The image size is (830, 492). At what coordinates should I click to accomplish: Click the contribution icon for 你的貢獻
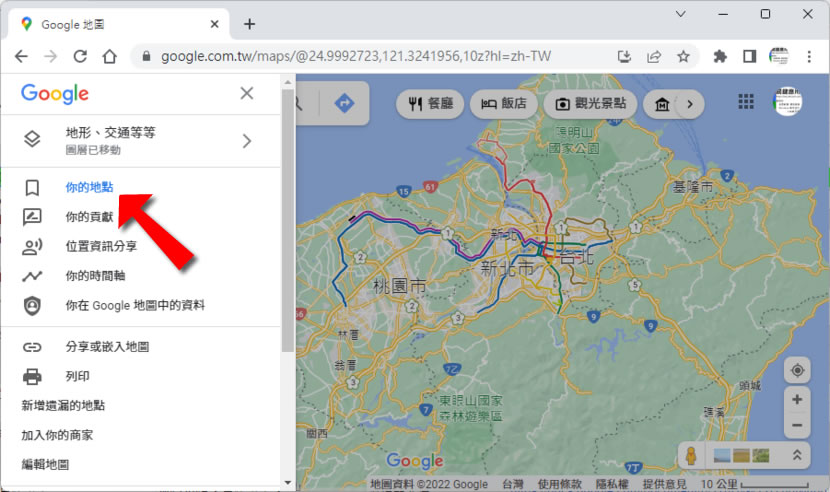click(x=32, y=217)
